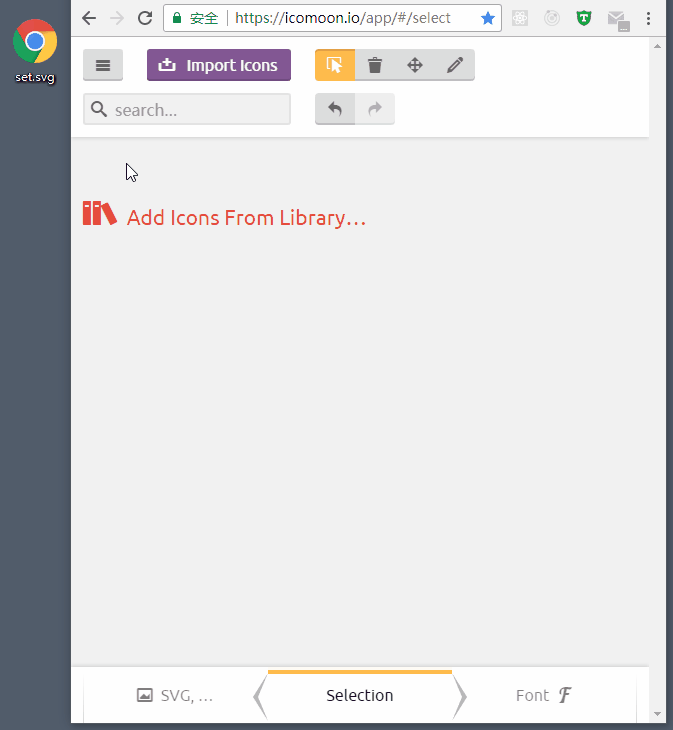Go to the Generate SVG tab

pyautogui.click(x=175, y=696)
